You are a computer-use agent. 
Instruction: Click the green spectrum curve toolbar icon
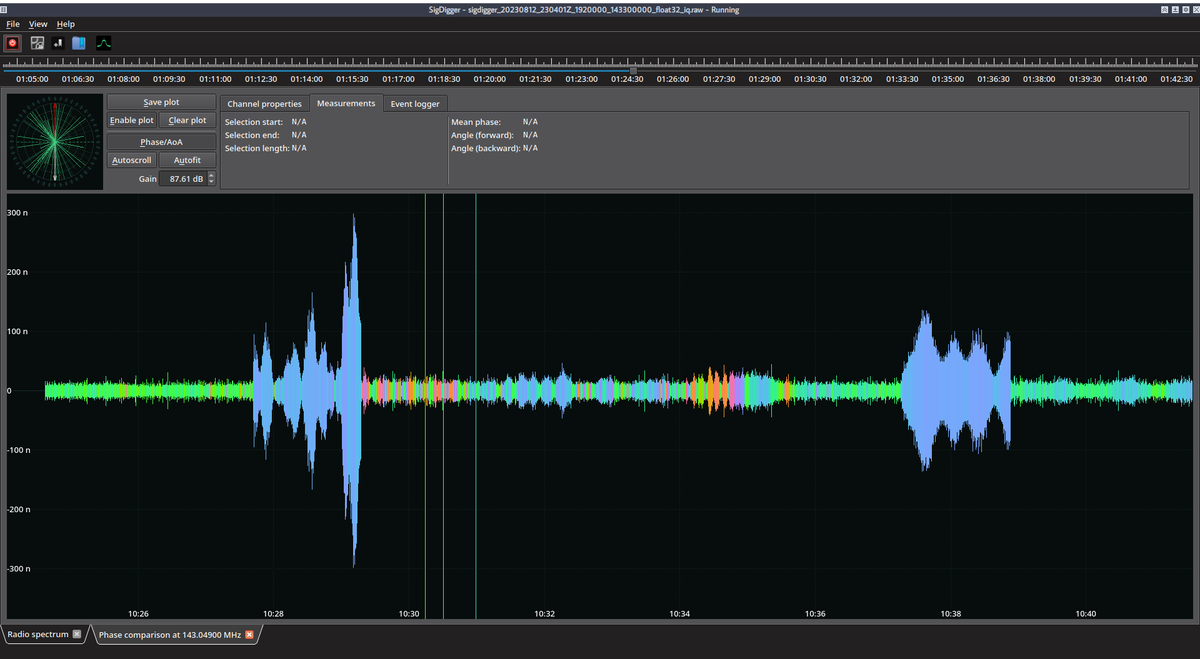(x=104, y=43)
